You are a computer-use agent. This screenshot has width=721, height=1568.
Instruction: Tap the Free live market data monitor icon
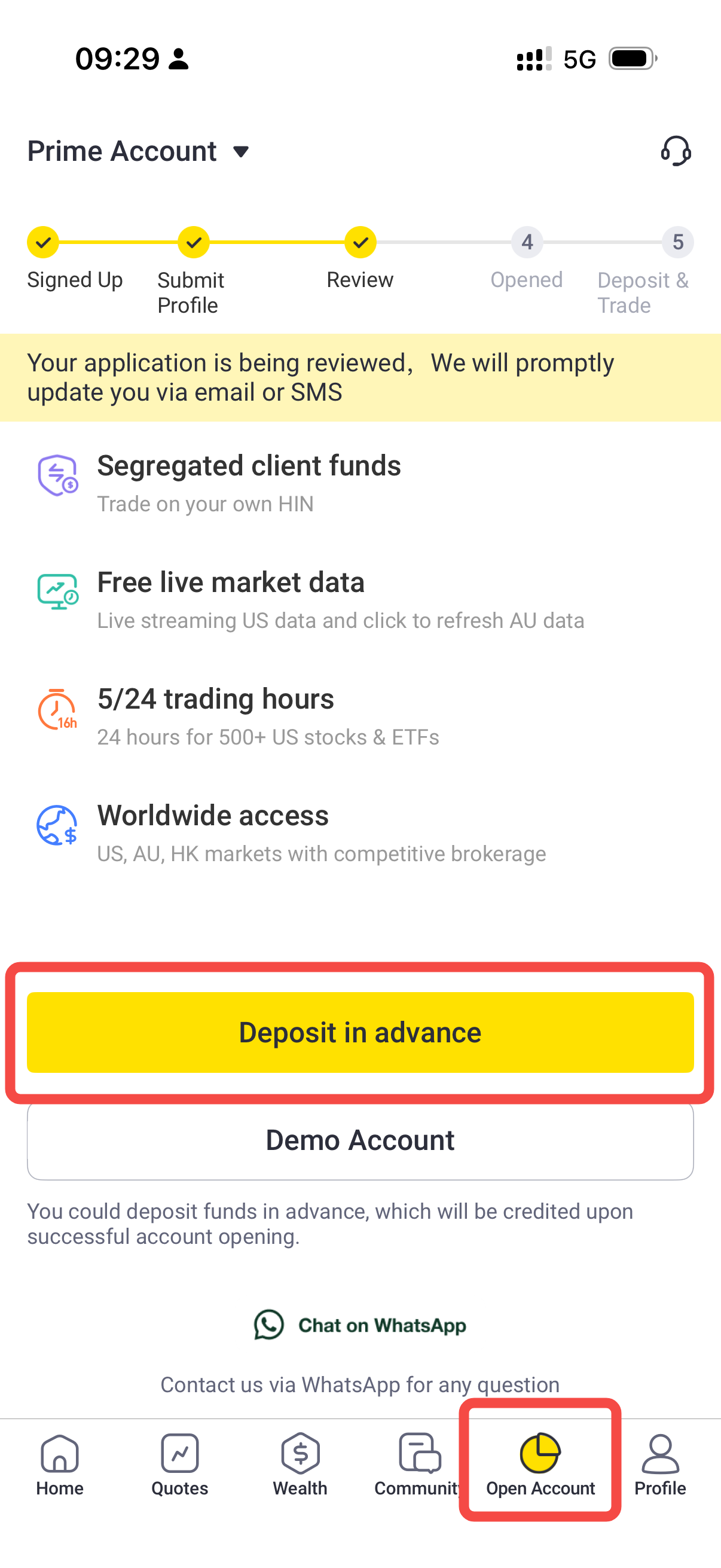point(57,591)
